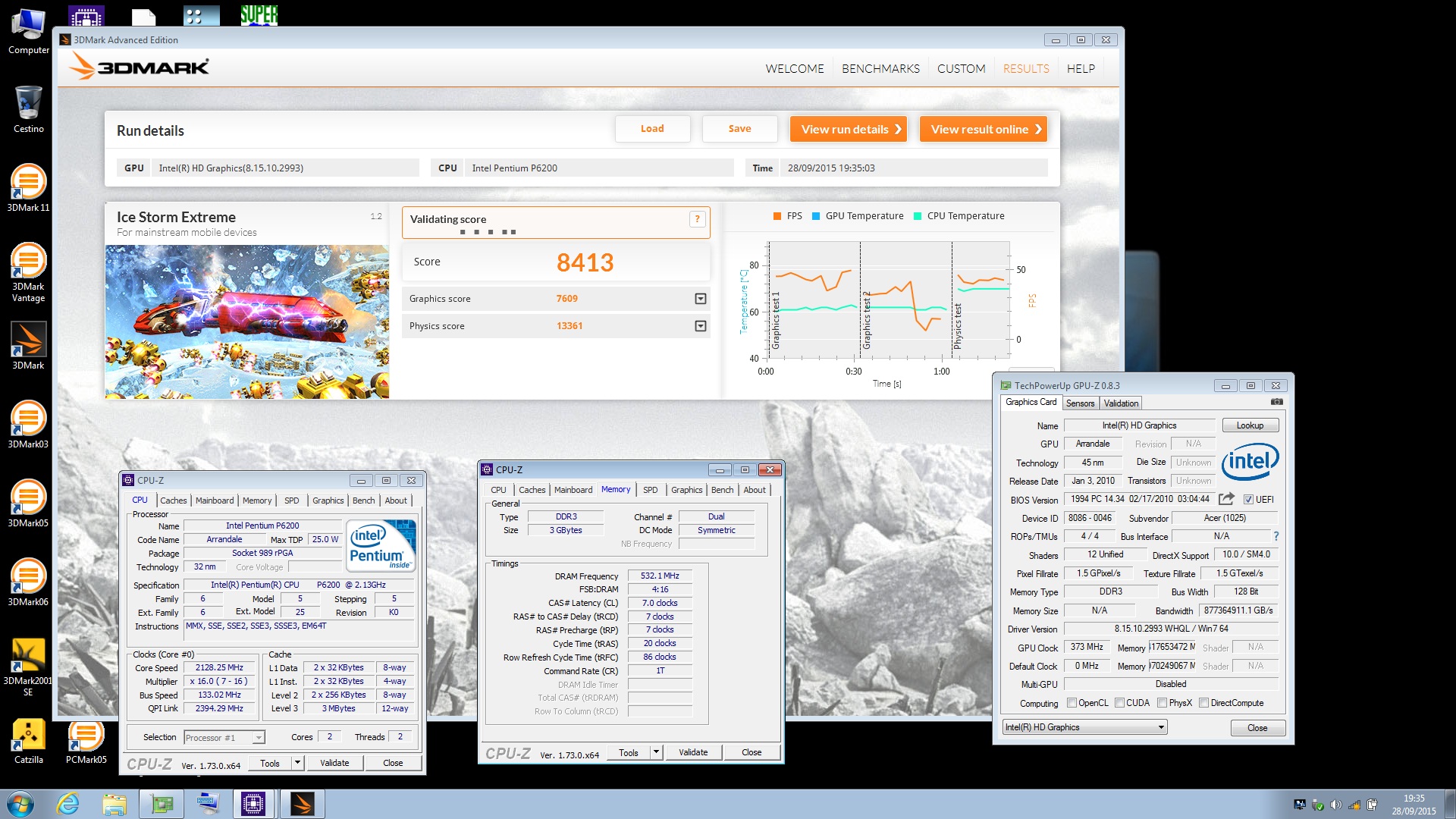Screen dimensions: 1456x819
Task: Open the 3DMark 11 desktop shortcut
Action: tap(28, 187)
